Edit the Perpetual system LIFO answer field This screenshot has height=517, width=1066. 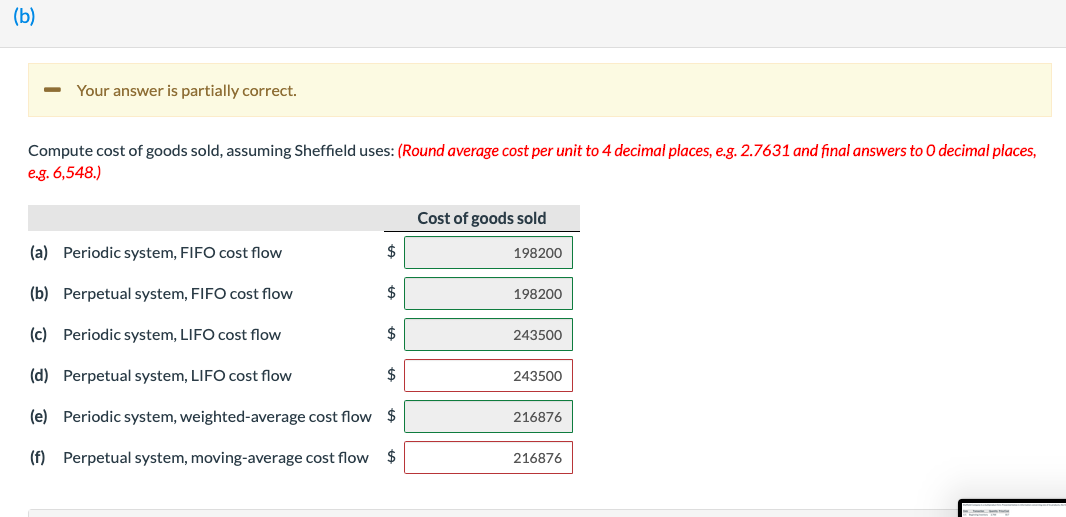point(488,376)
